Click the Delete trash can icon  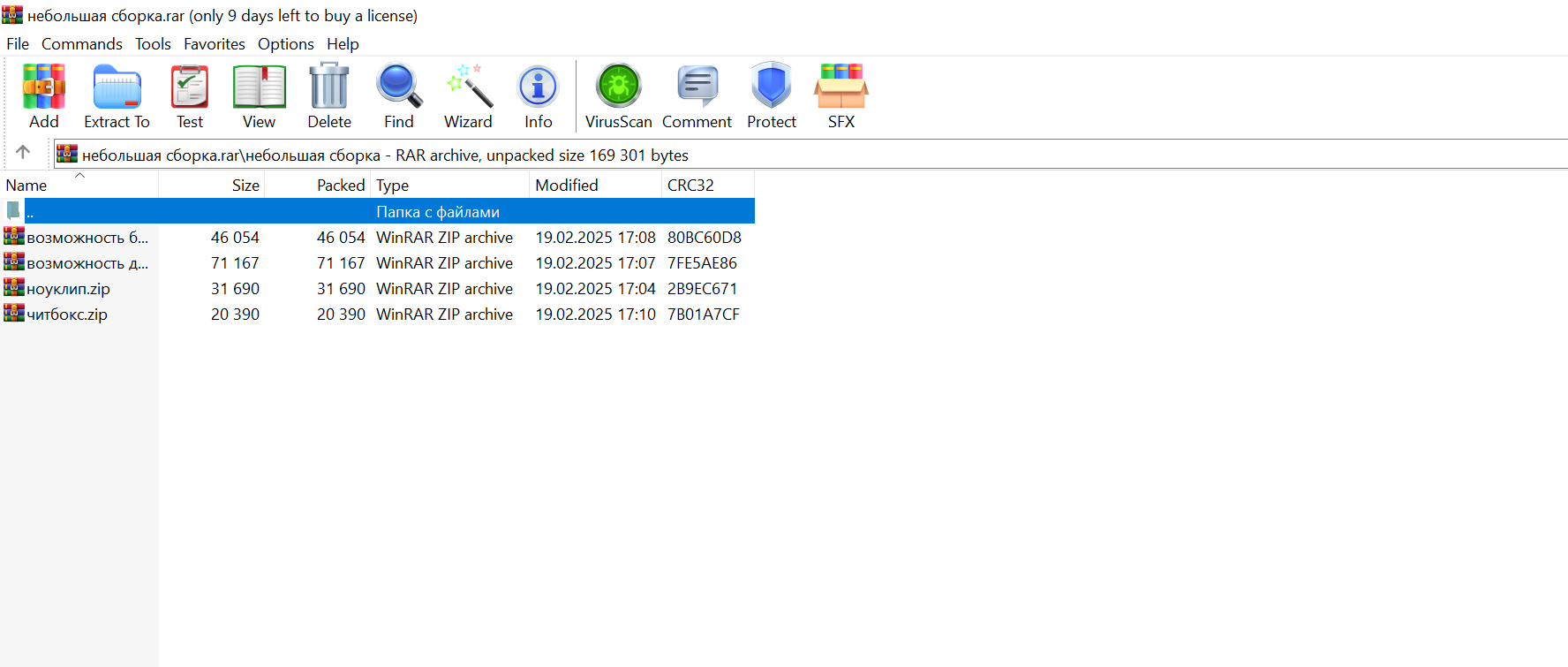329,86
